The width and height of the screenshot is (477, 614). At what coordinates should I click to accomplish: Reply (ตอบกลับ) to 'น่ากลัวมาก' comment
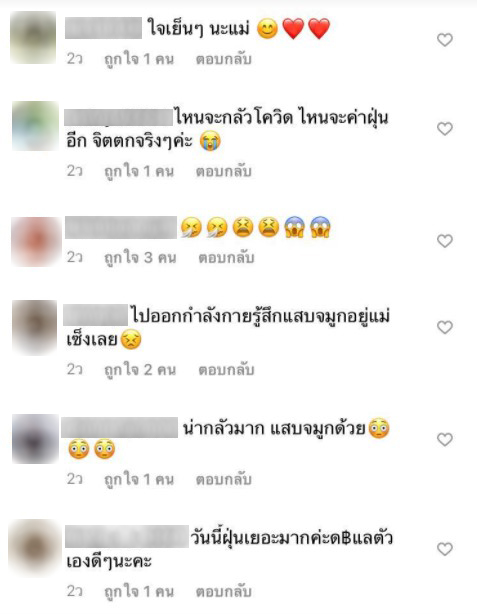click(224, 479)
